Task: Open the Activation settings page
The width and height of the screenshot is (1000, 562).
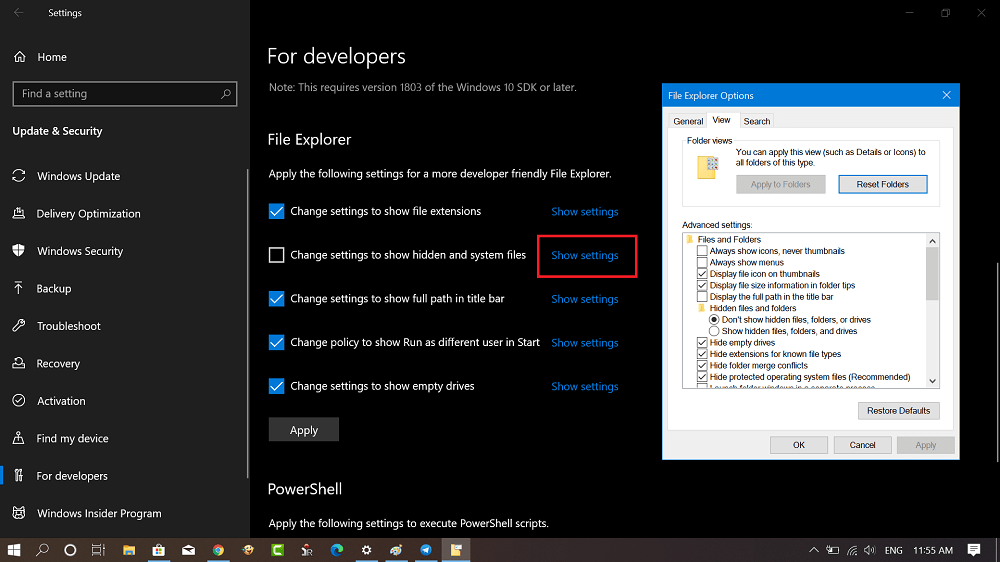Action: tap(61, 401)
